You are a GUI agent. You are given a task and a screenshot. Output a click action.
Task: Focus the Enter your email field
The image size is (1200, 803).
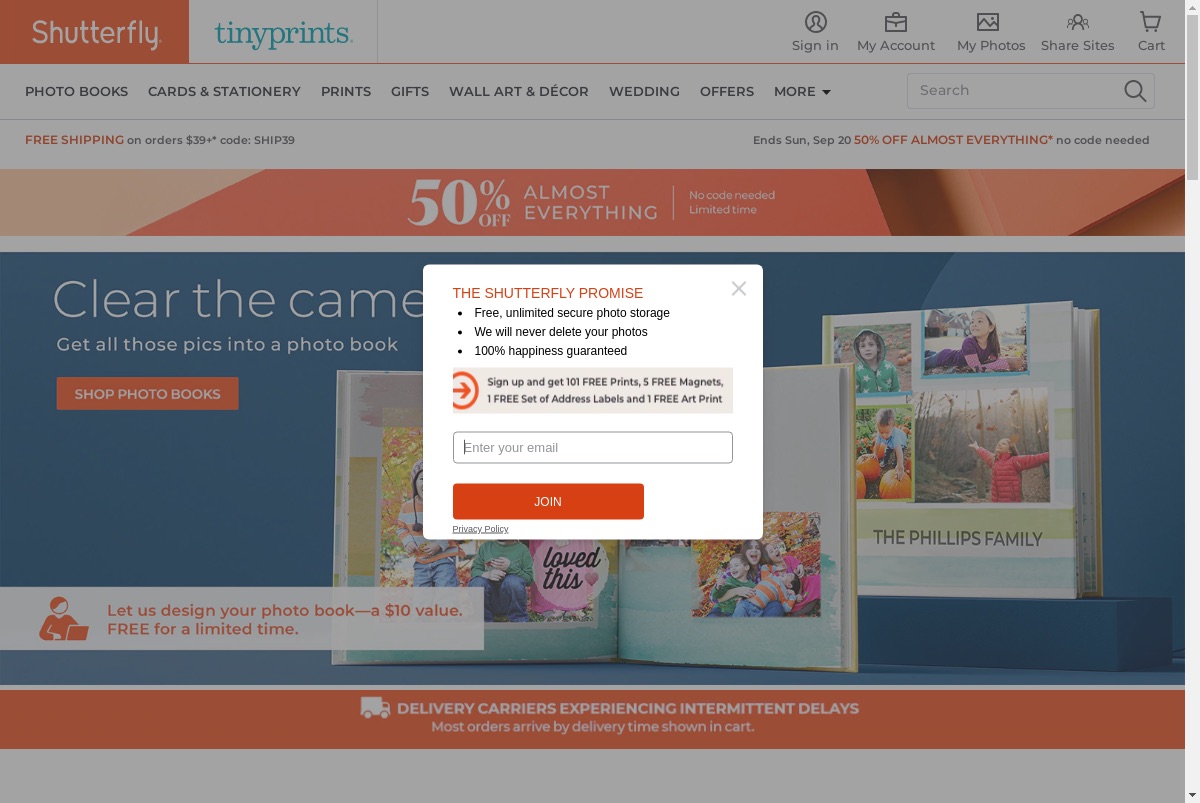[593, 447]
